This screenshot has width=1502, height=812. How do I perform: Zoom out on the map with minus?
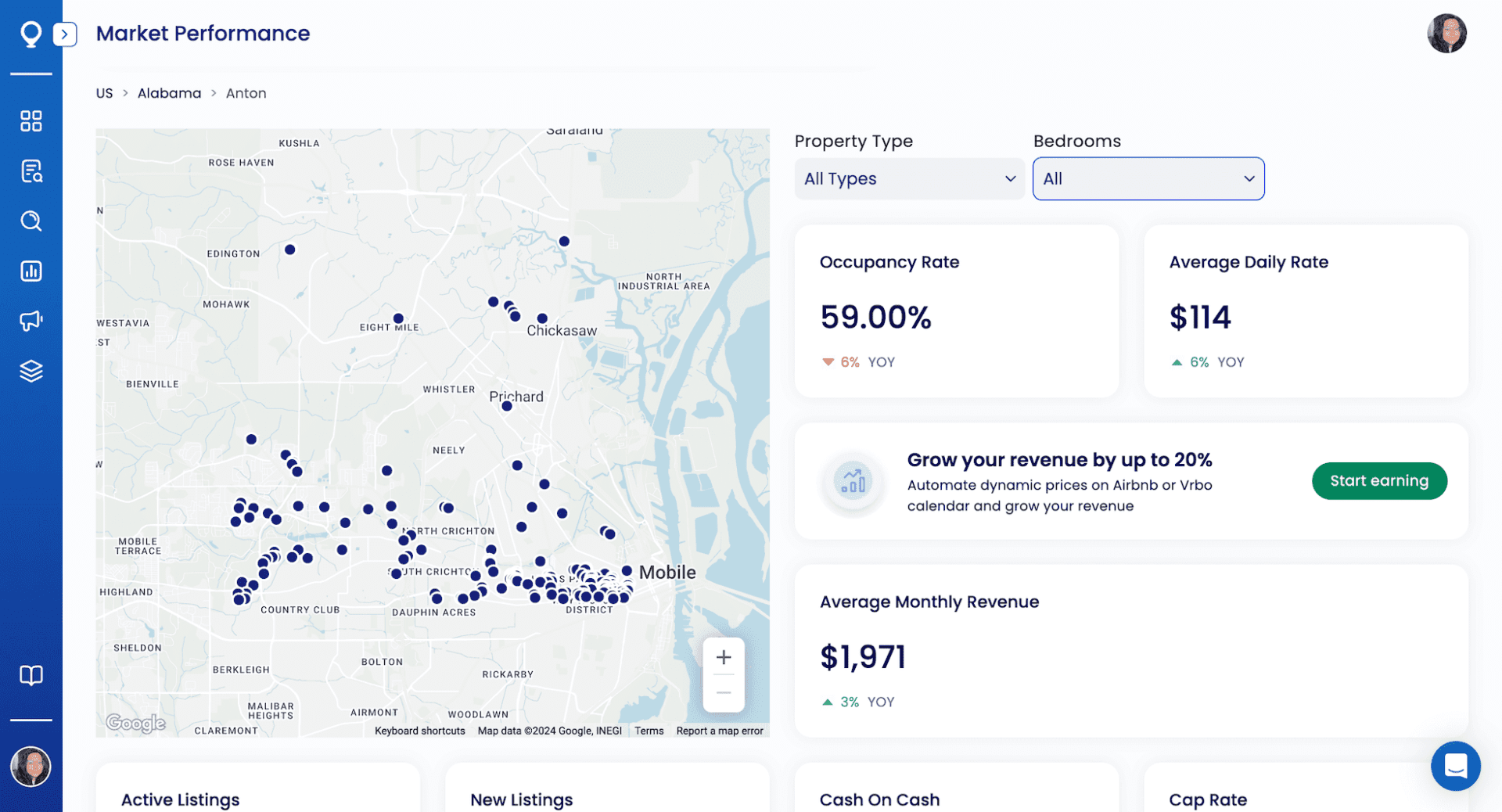click(724, 693)
